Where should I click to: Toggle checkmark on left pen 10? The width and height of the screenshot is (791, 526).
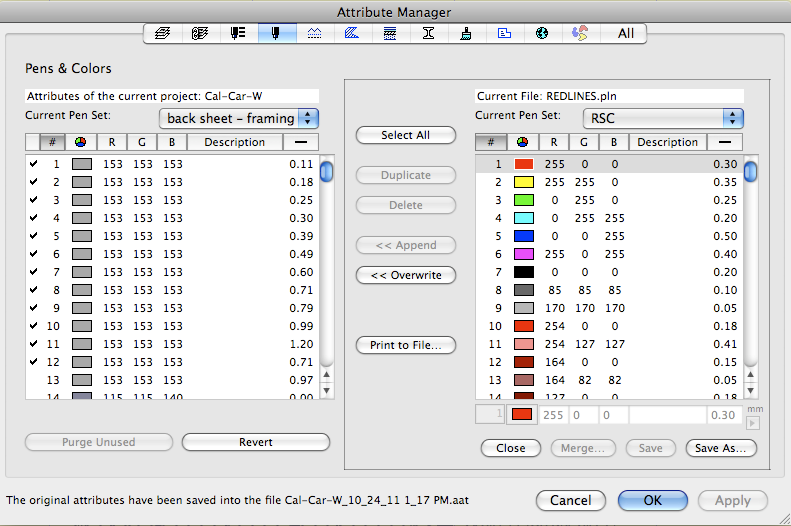coord(33,326)
